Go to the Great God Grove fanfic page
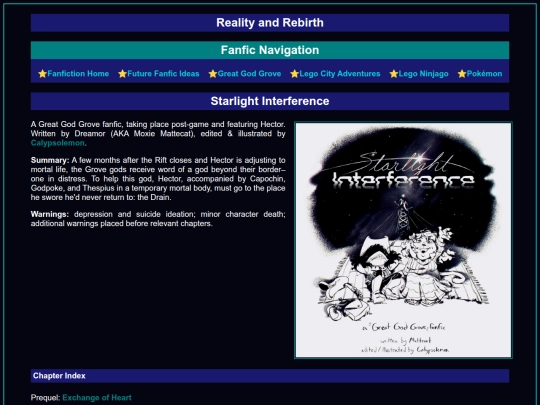 [249, 74]
